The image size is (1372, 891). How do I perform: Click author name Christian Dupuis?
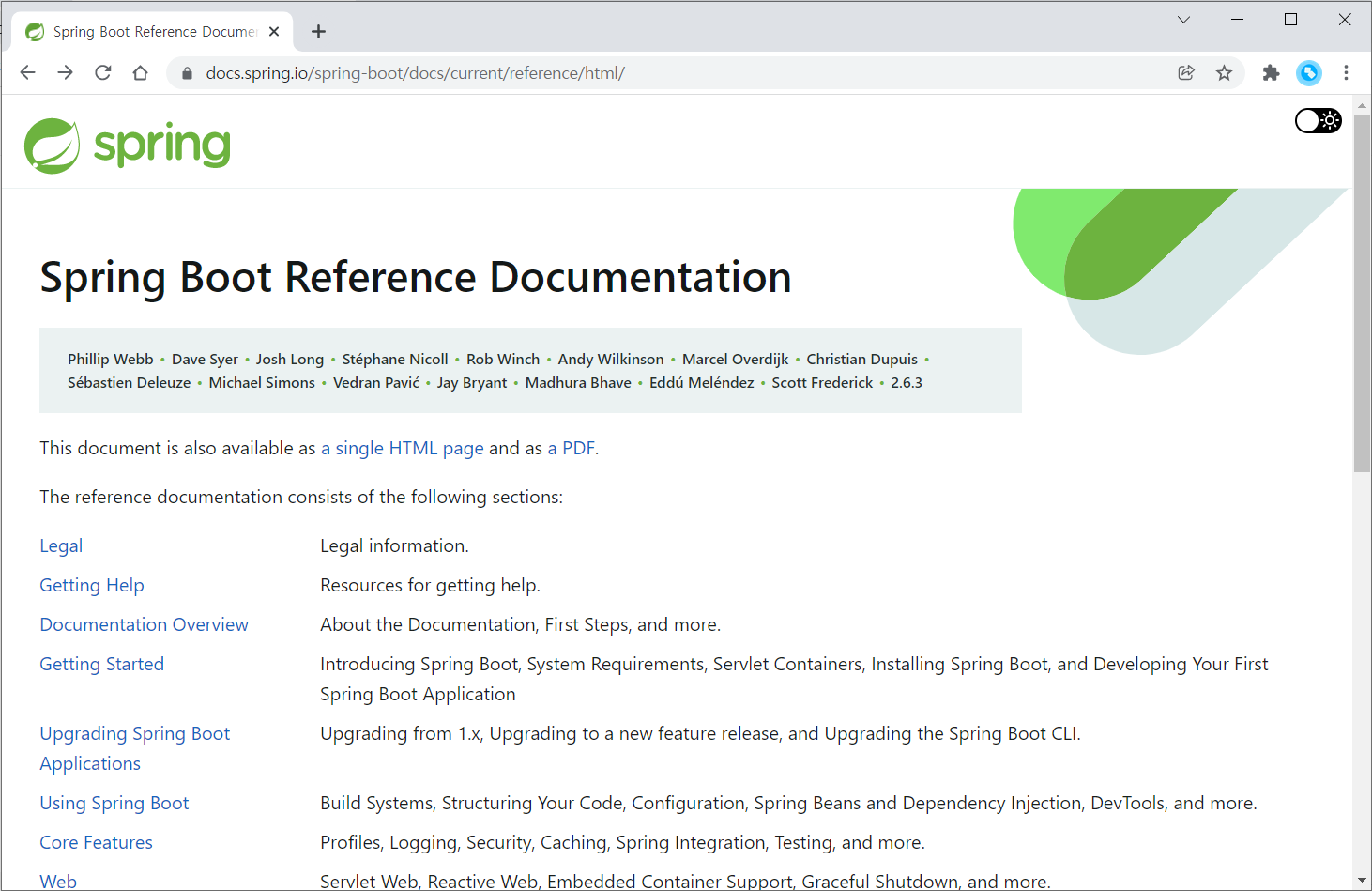pyautogui.click(x=862, y=360)
